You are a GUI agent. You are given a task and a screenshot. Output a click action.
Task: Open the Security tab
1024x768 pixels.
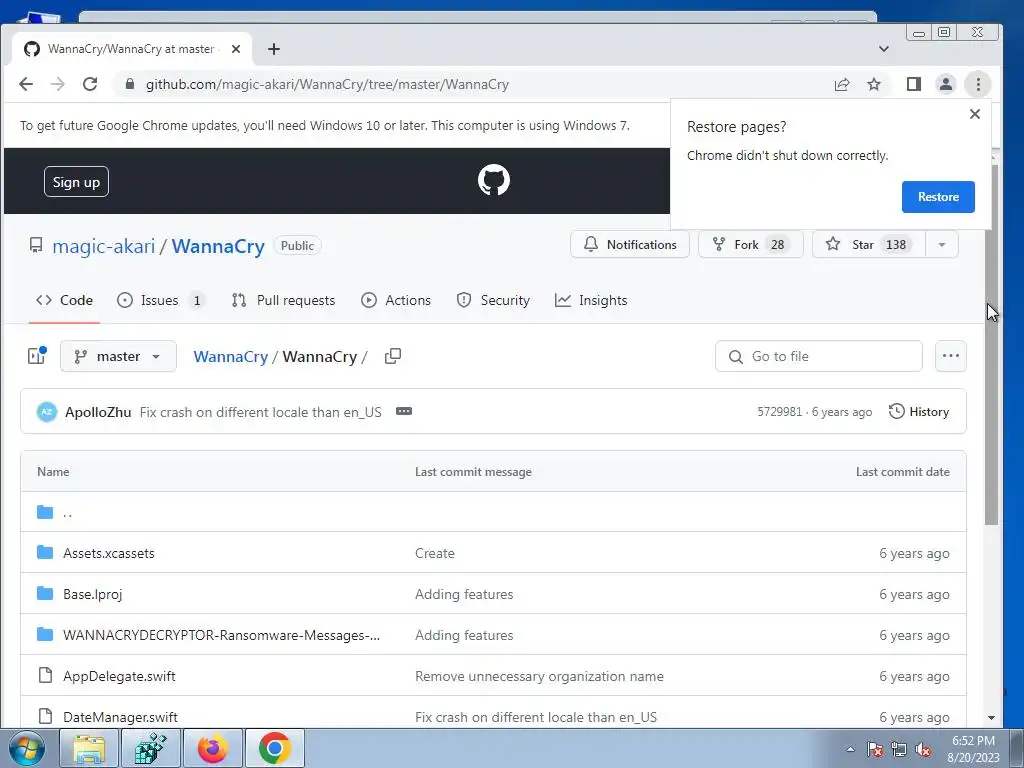493,300
